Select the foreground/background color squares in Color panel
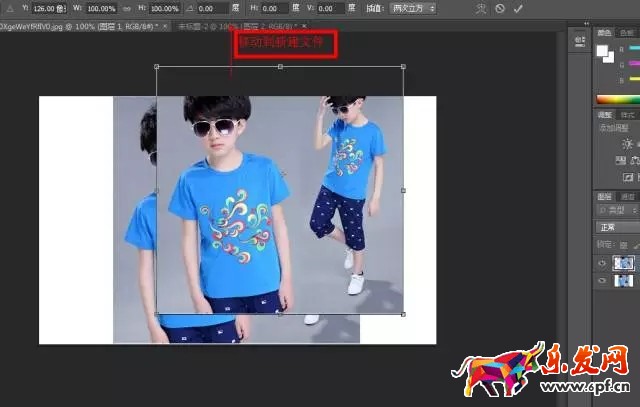Viewport: 640px width, 407px height. 605,51
